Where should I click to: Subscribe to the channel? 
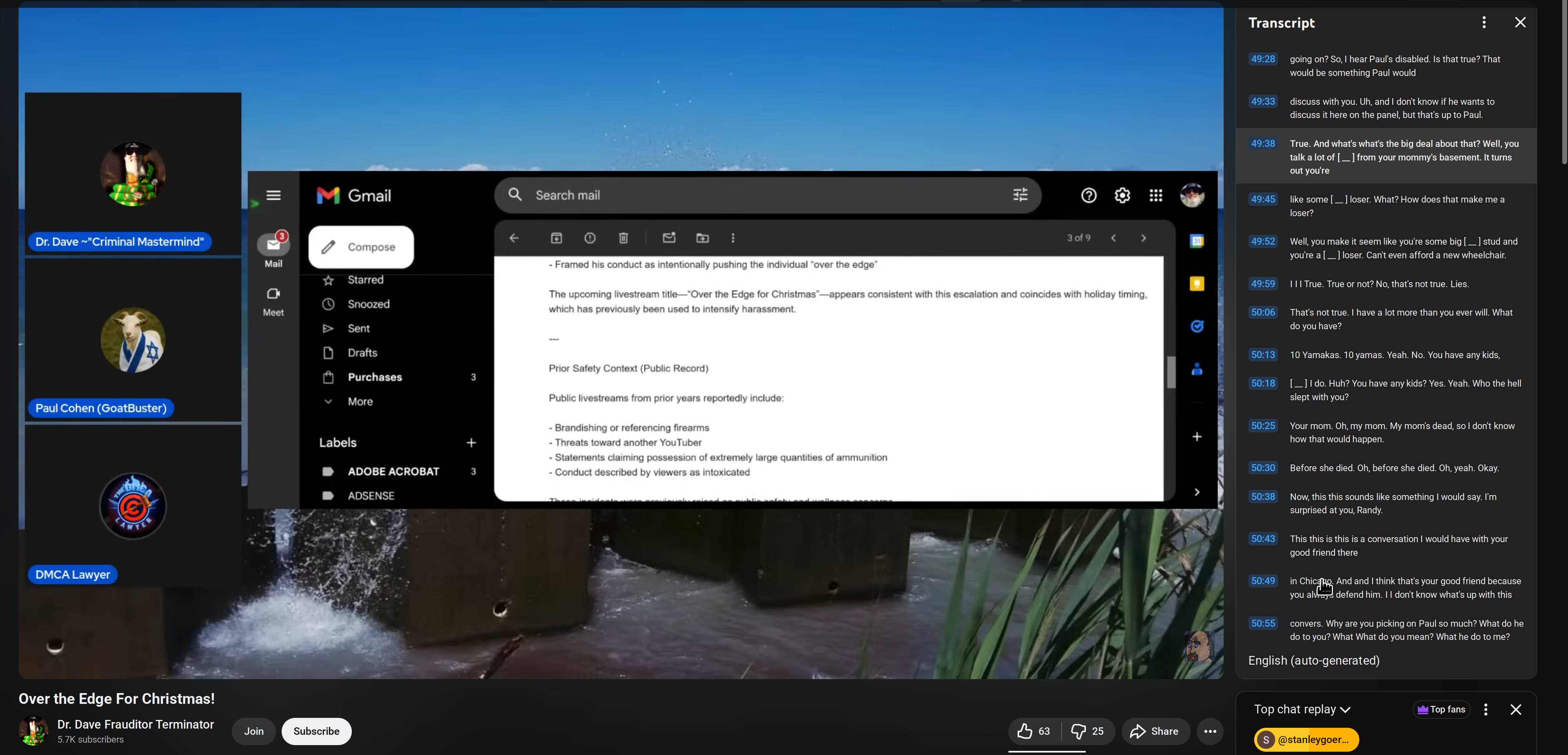[x=316, y=731]
